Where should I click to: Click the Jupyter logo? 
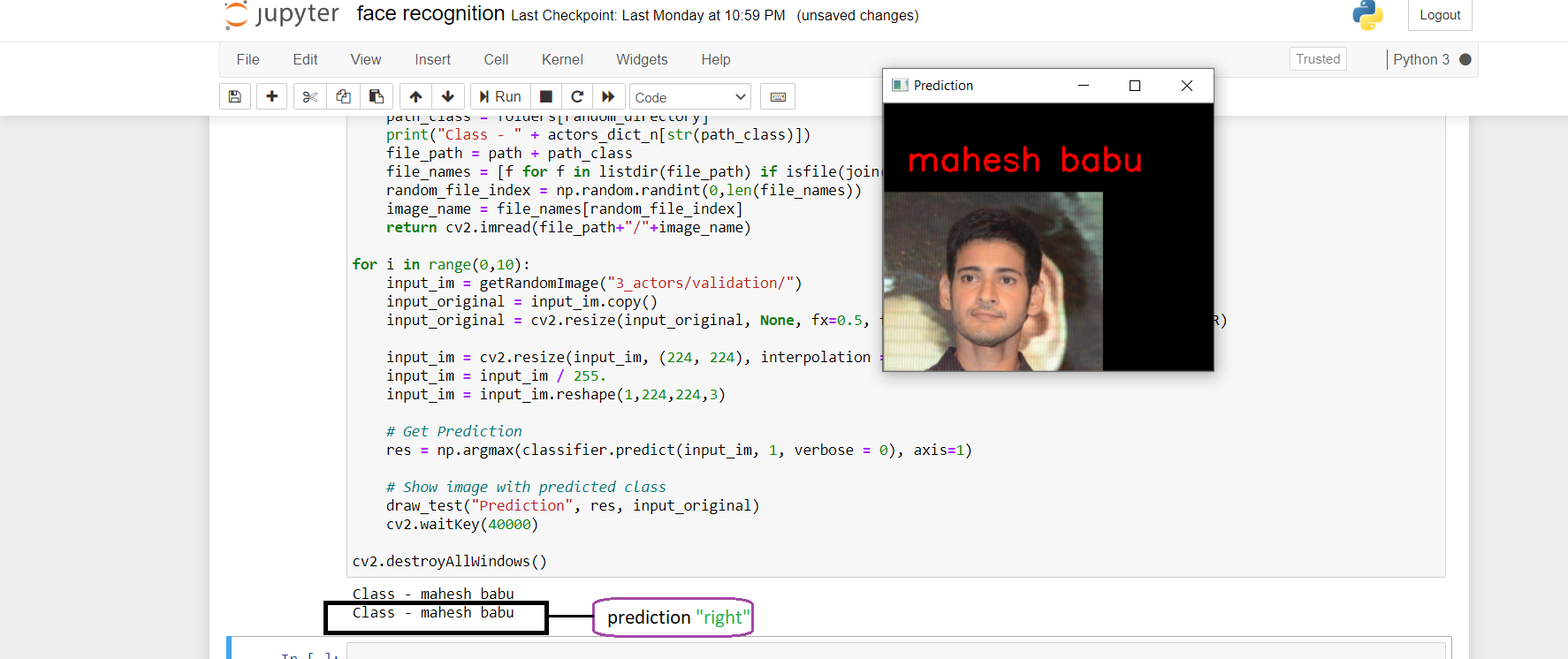[282, 14]
